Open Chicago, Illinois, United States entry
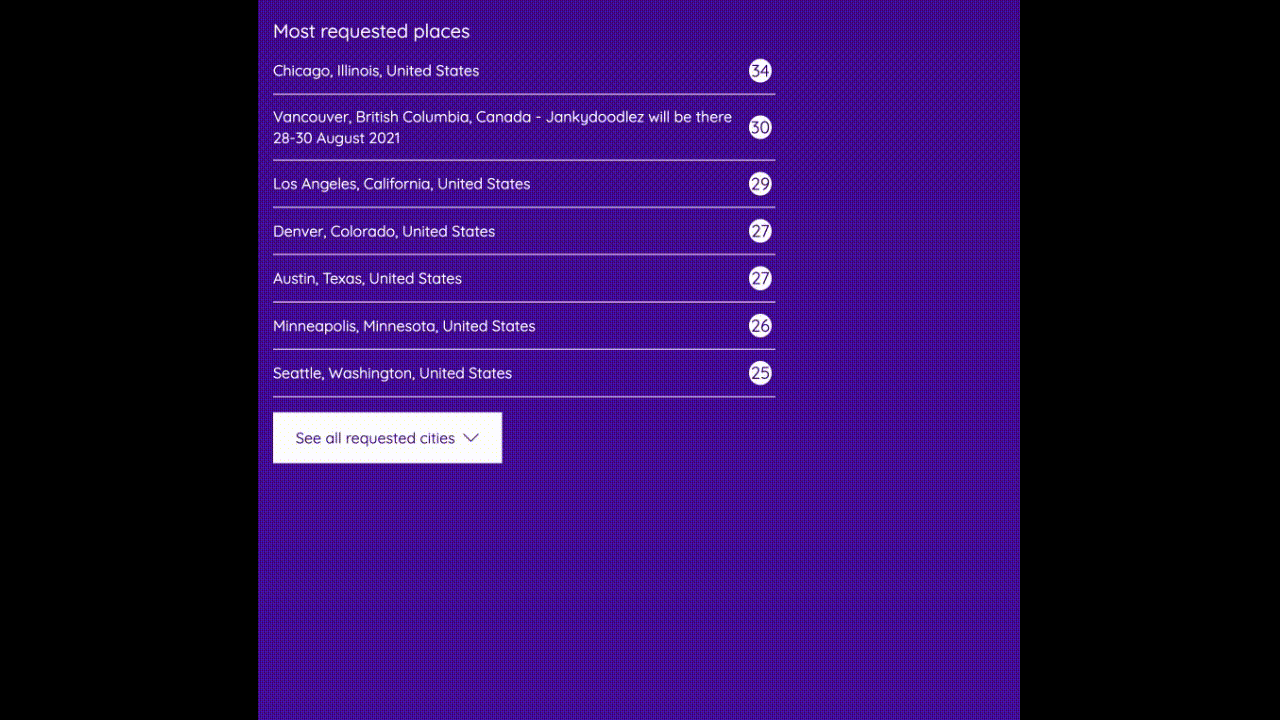The image size is (1280, 720). [x=376, y=71]
